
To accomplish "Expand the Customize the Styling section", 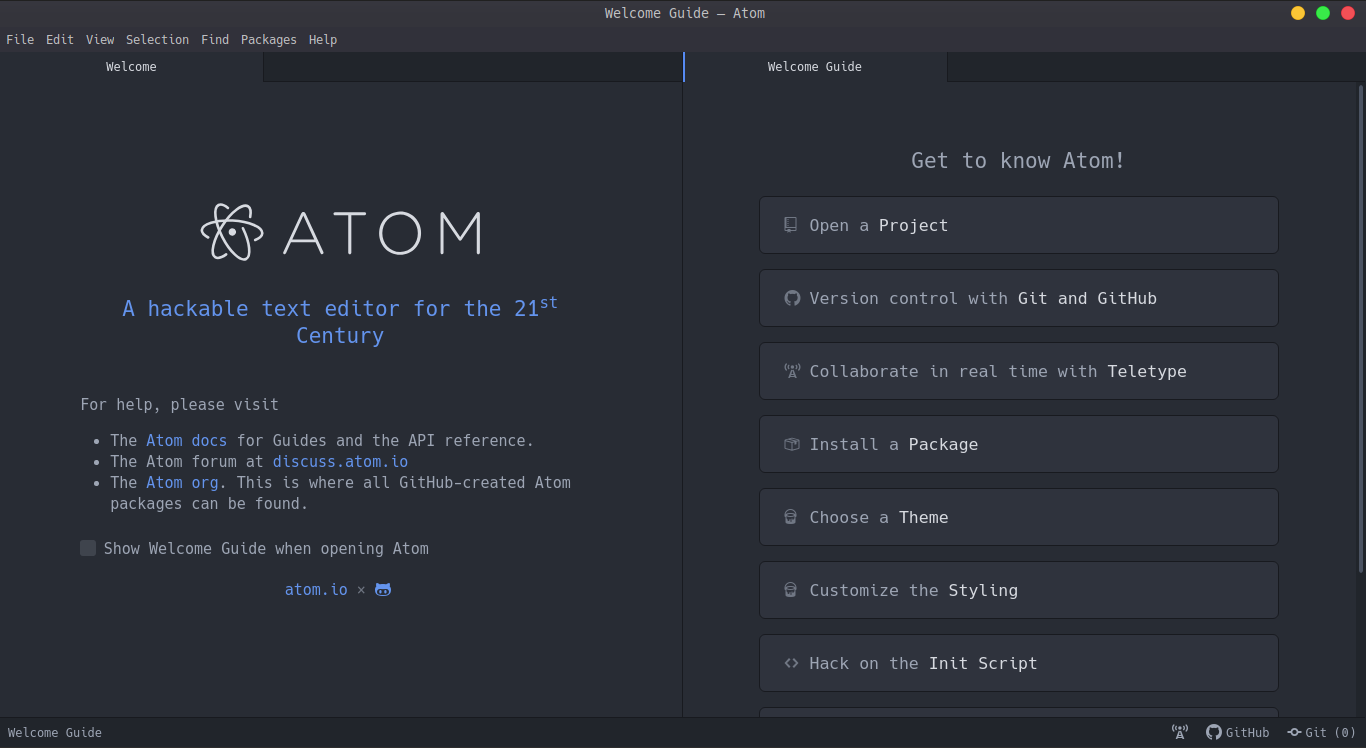I will coord(1018,590).
